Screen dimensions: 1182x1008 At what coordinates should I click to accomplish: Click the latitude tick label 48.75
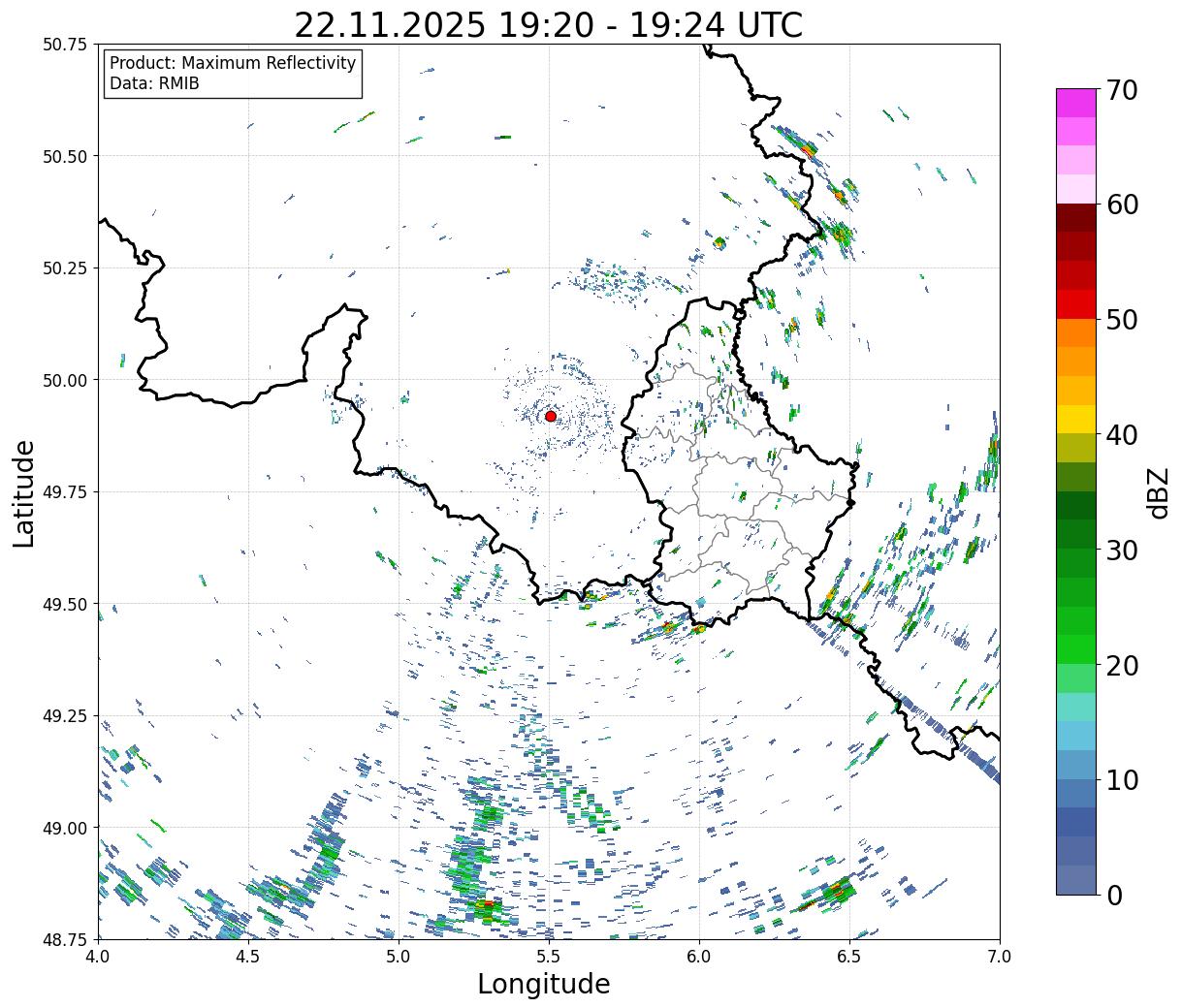(65, 939)
